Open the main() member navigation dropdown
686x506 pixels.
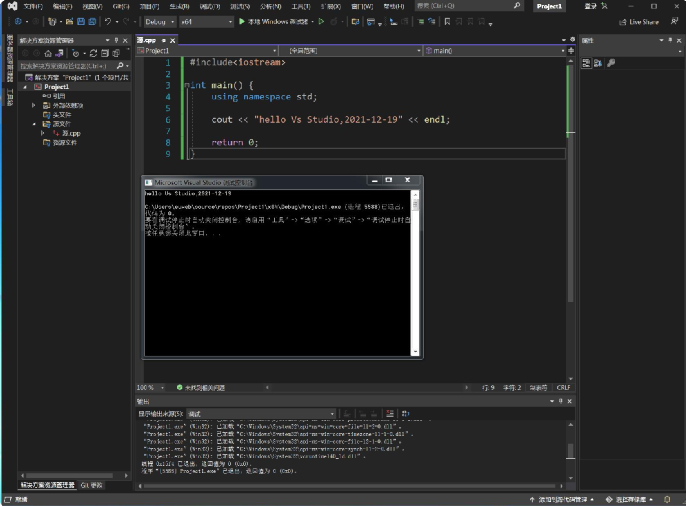[497, 49]
